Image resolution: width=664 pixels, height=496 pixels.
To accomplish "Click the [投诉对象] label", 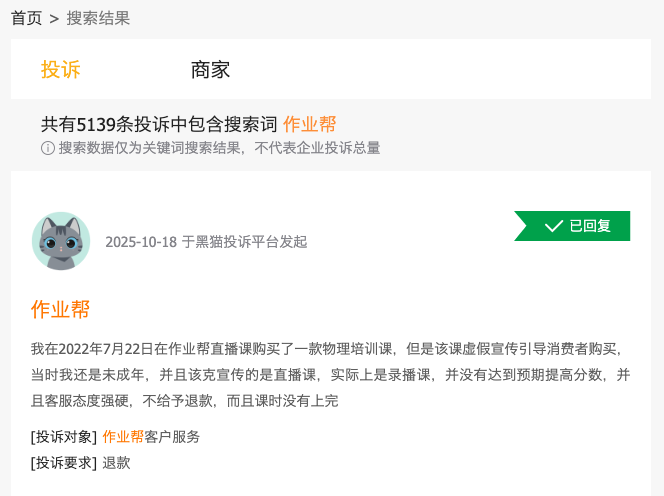I will [64, 437].
